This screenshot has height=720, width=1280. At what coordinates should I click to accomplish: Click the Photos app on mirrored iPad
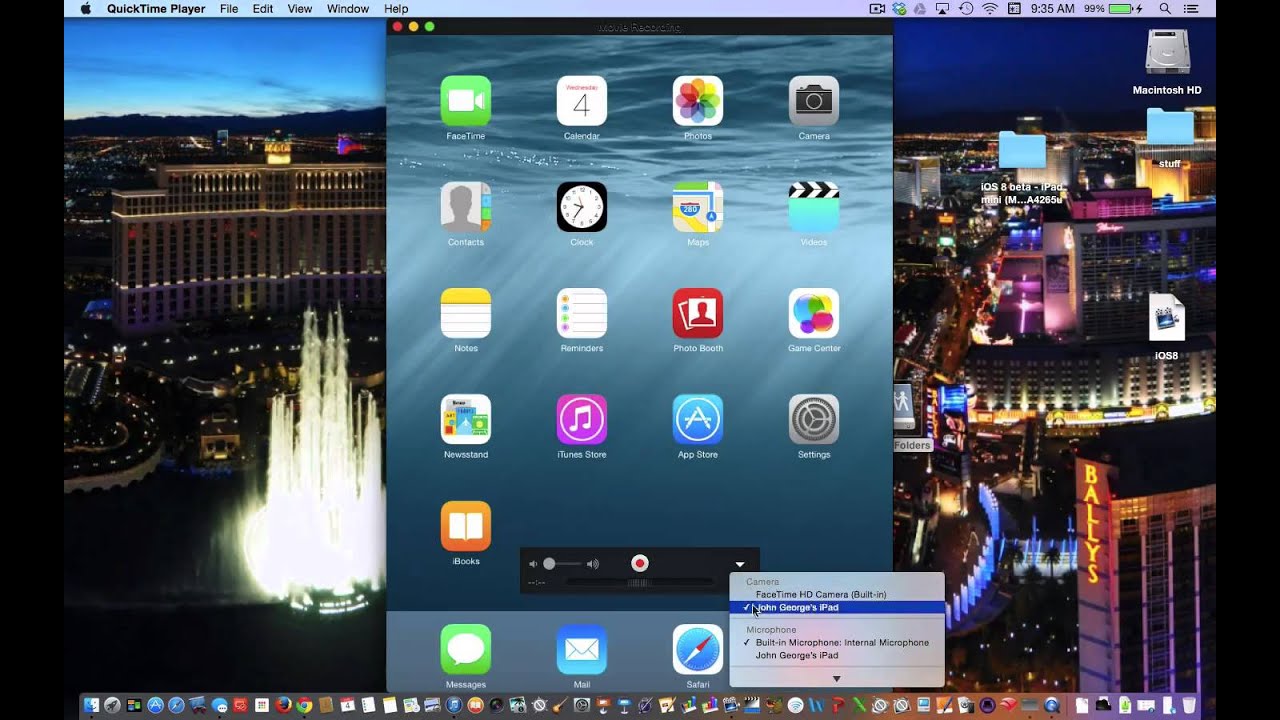[x=698, y=100]
